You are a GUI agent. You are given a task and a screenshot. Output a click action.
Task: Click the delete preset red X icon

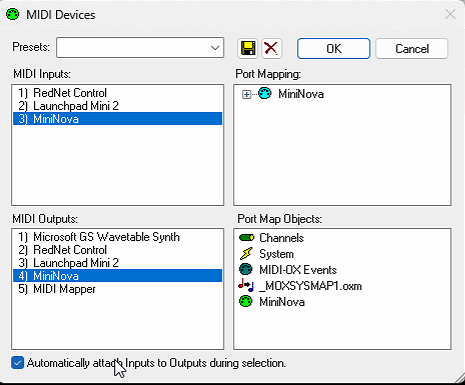(x=271, y=48)
